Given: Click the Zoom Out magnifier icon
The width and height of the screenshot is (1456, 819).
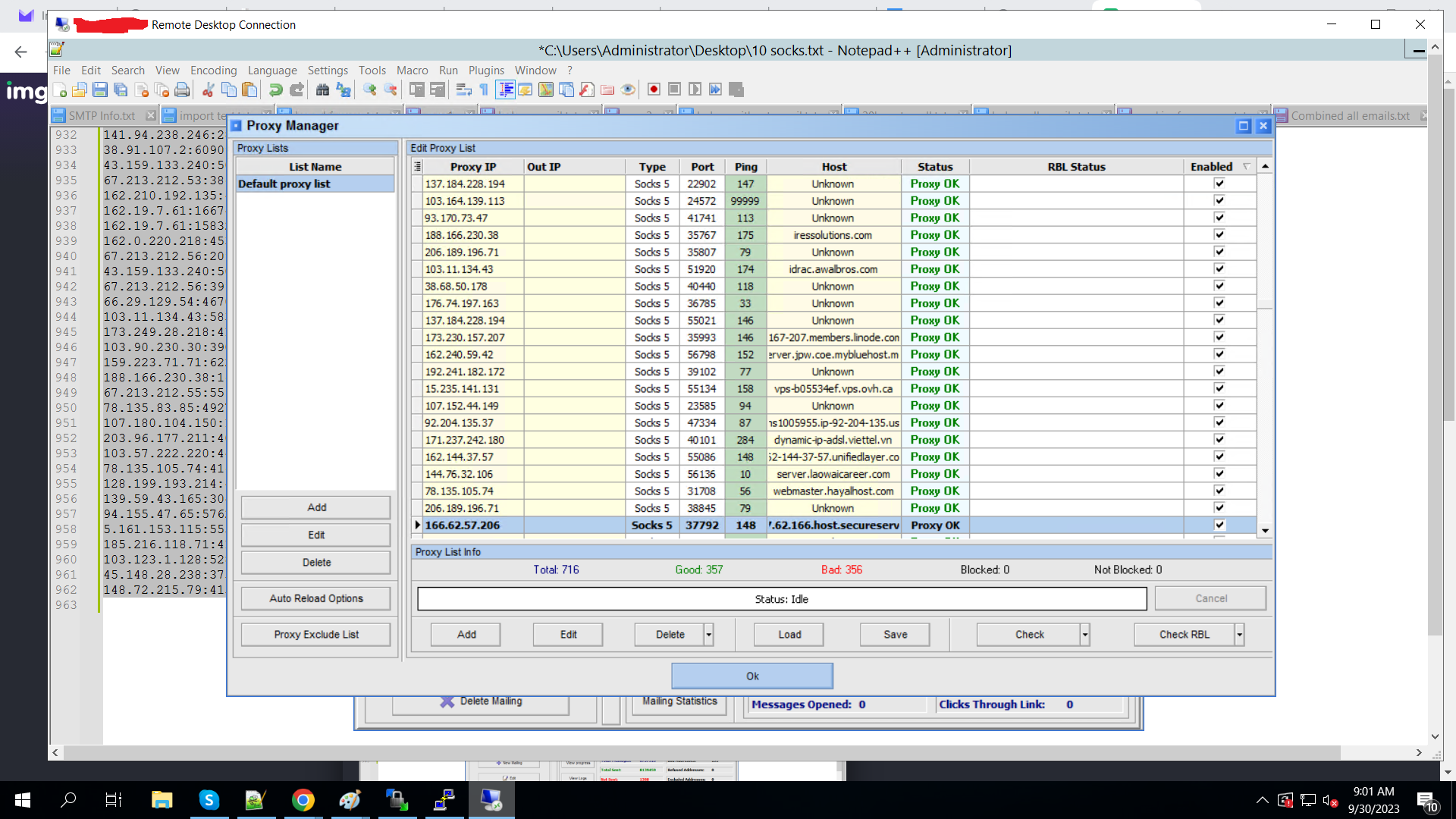Looking at the screenshot, I should coord(391,89).
